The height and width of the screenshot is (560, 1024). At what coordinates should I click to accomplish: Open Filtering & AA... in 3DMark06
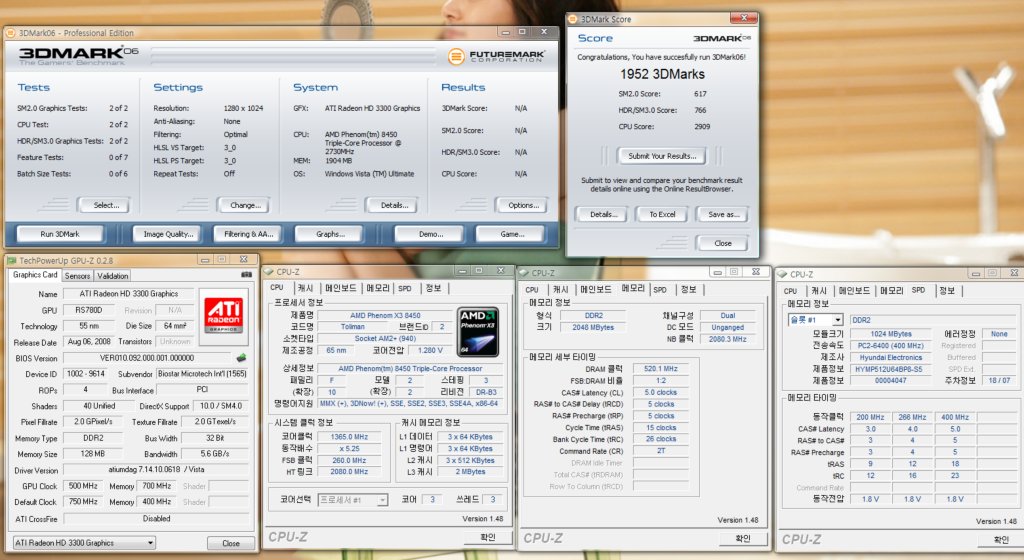click(x=249, y=234)
